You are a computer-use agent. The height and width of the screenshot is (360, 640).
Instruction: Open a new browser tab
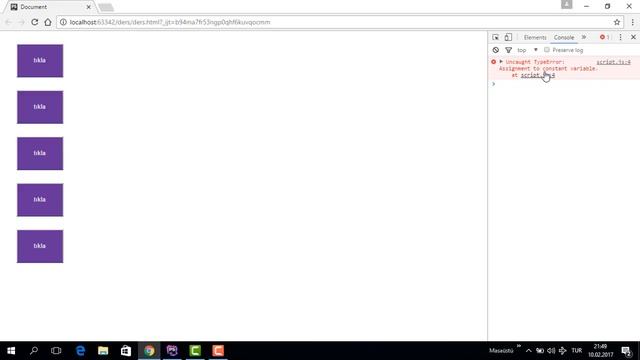point(106,7)
